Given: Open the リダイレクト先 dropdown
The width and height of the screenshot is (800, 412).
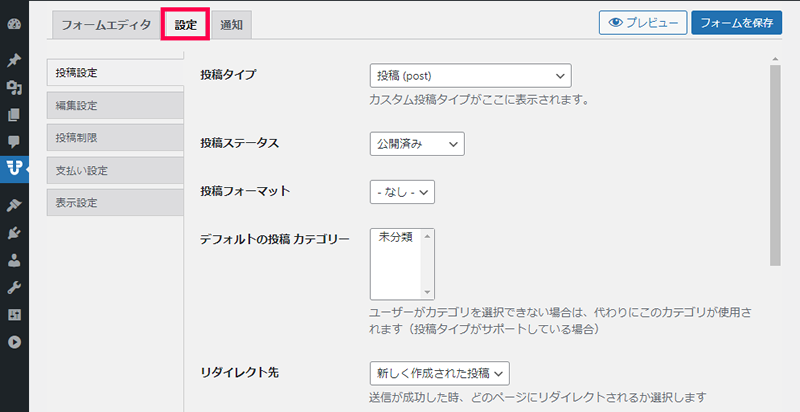Looking at the screenshot, I should coord(439,373).
